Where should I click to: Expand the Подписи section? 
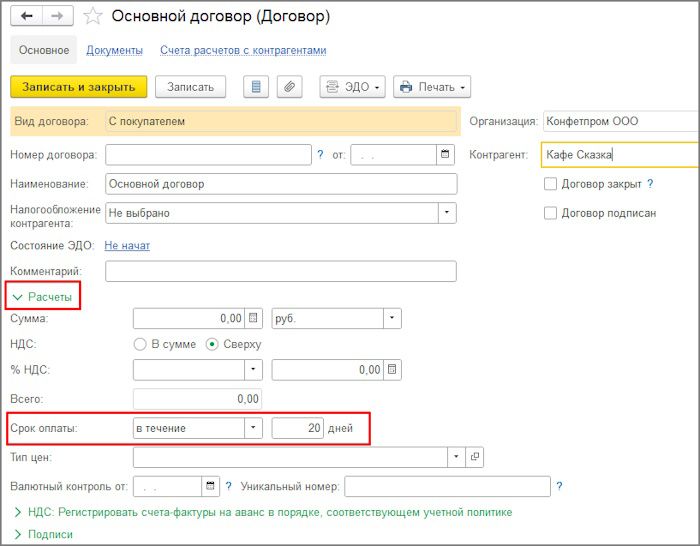tap(43, 534)
